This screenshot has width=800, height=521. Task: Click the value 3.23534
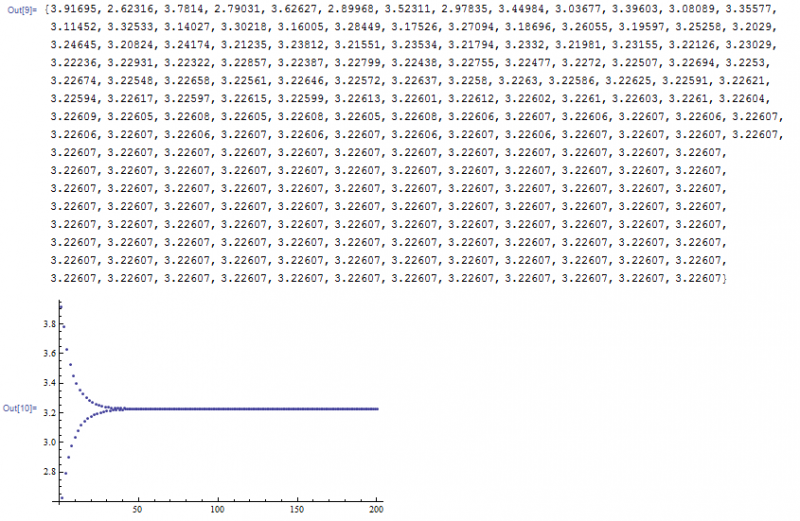click(414, 45)
